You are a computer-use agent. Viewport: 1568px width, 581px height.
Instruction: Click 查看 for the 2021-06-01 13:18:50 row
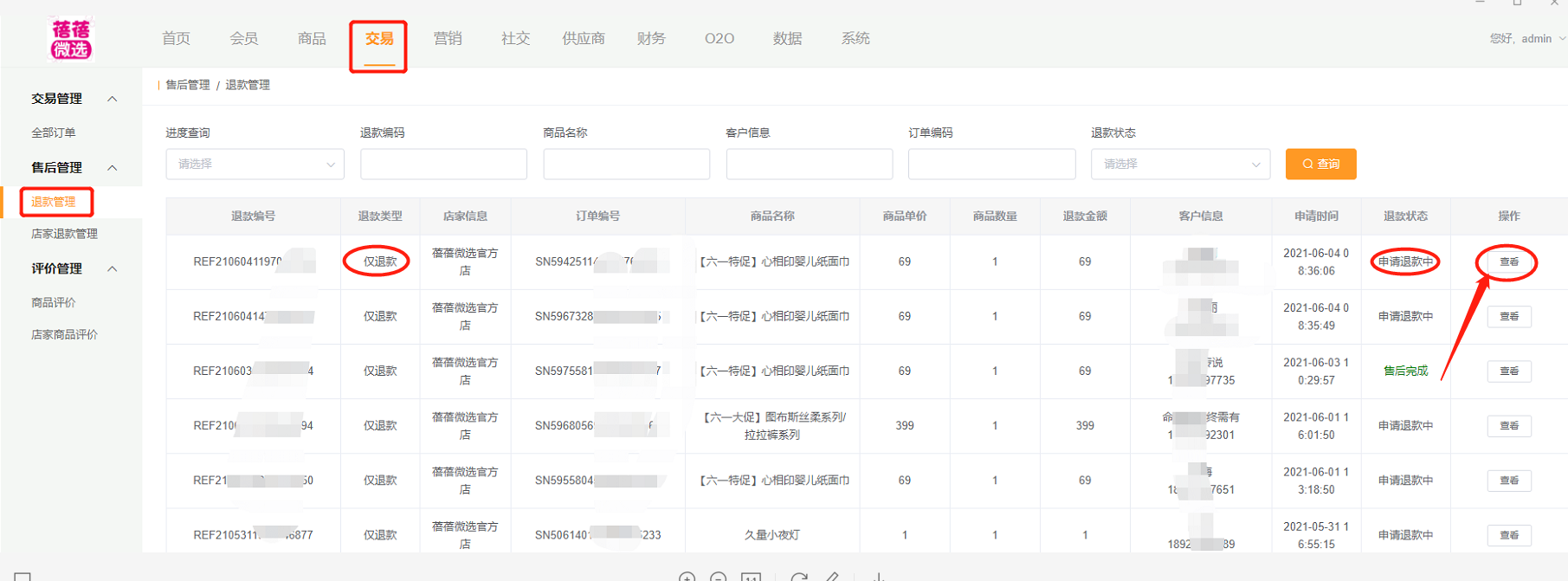[x=1509, y=481]
